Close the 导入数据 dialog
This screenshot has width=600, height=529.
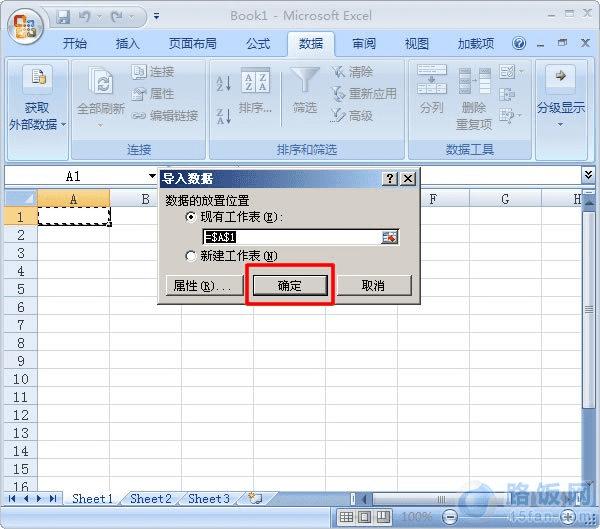point(408,178)
